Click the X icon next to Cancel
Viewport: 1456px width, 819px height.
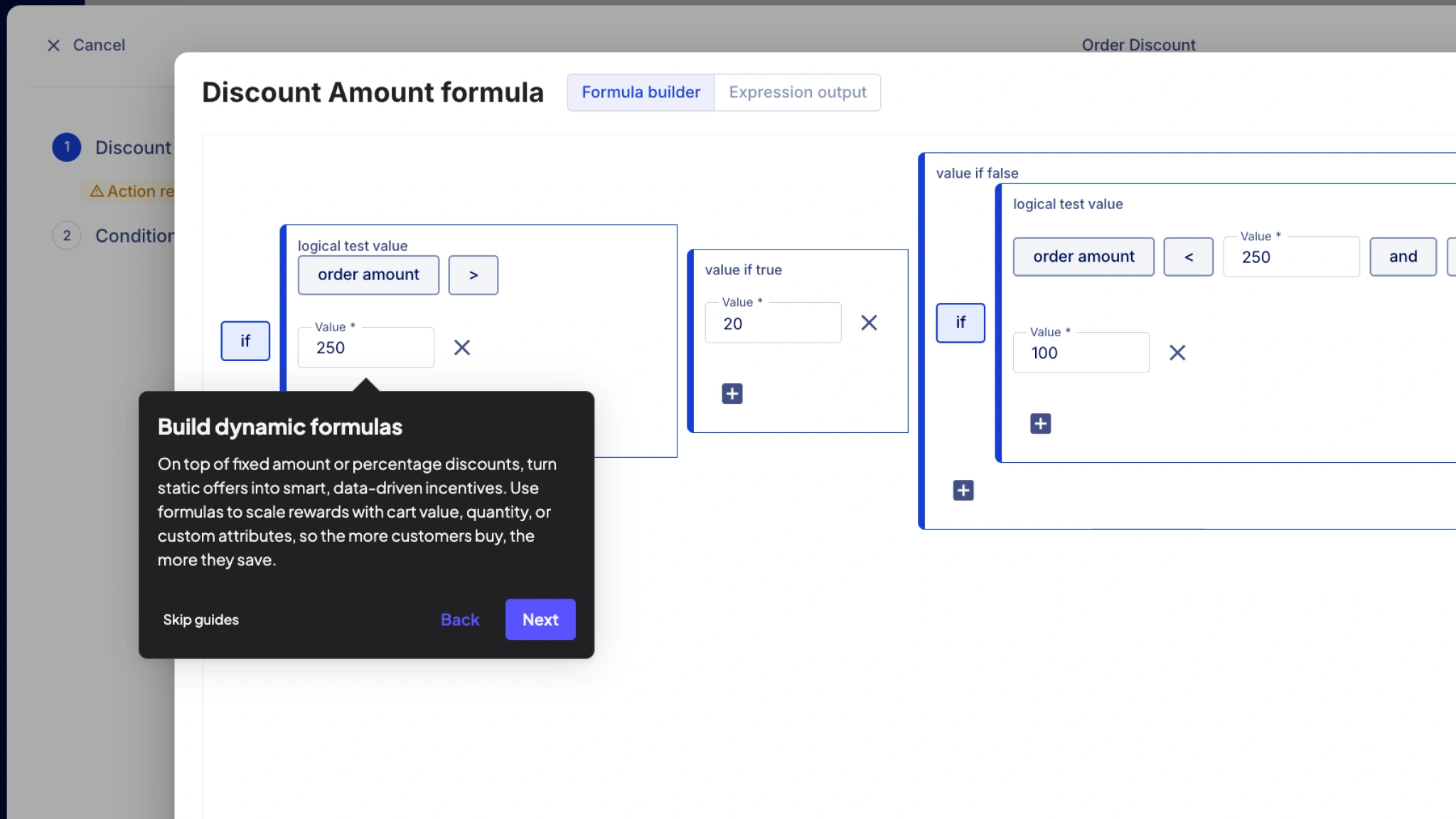(x=53, y=45)
